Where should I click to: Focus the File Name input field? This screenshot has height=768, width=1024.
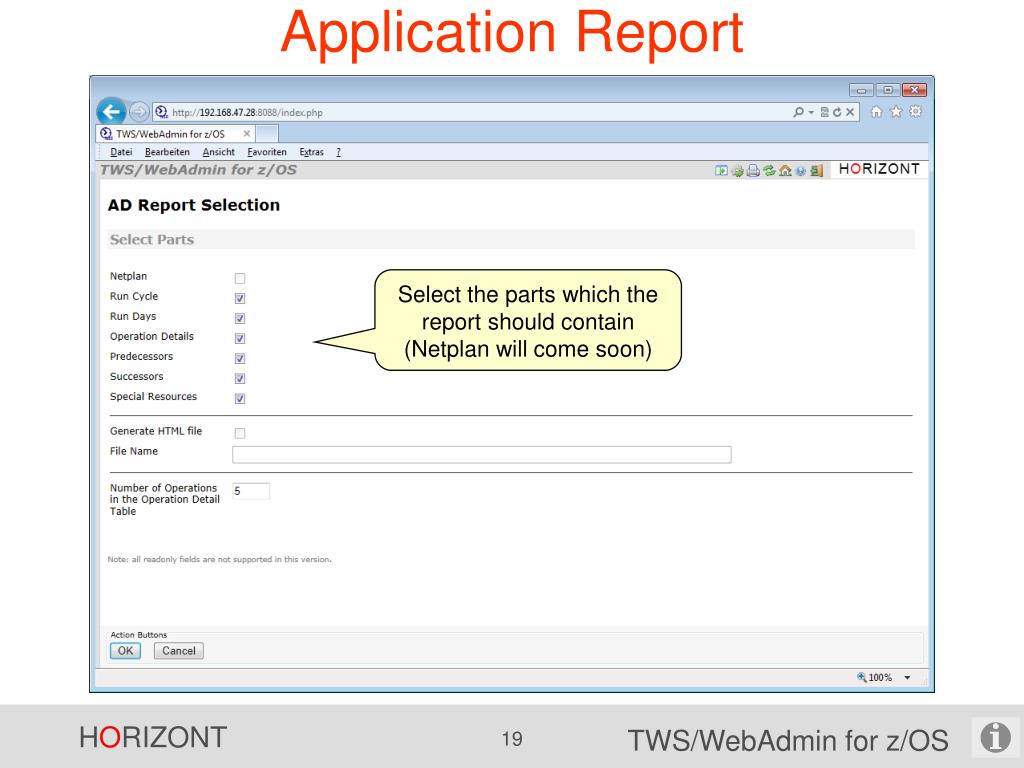(482, 455)
